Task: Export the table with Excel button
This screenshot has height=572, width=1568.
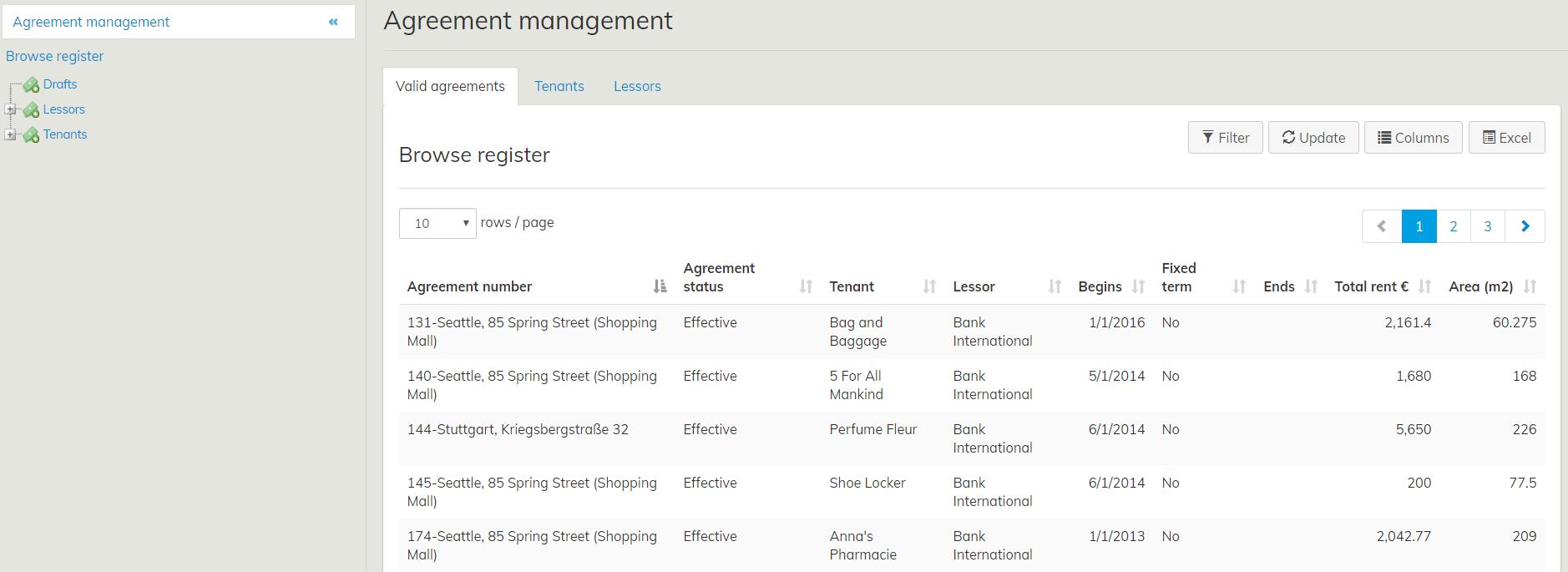Action: tap(1506, 138)
